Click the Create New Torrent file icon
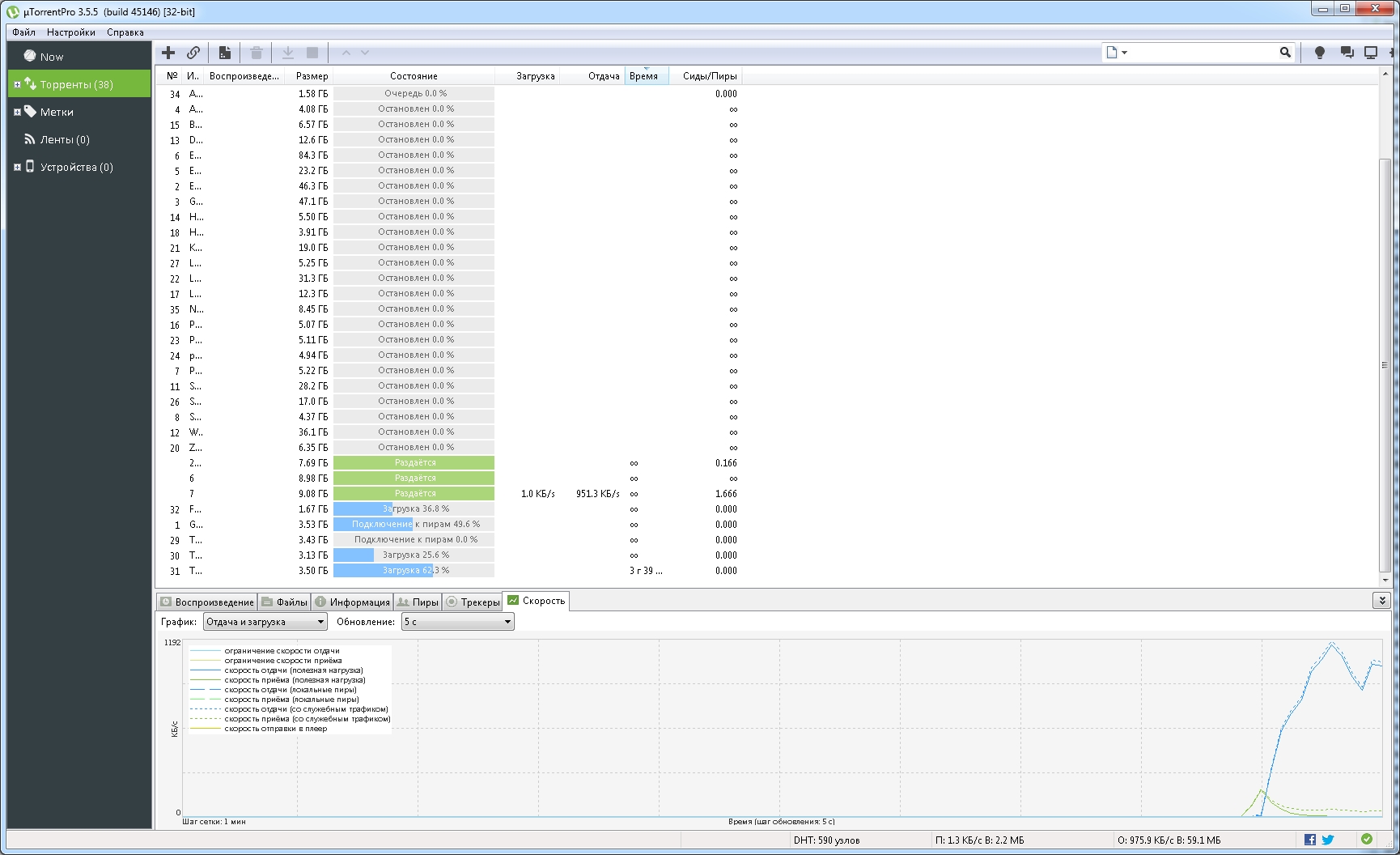The width and height of the screenshot is (1400, 855). click(x=225, y=53)
